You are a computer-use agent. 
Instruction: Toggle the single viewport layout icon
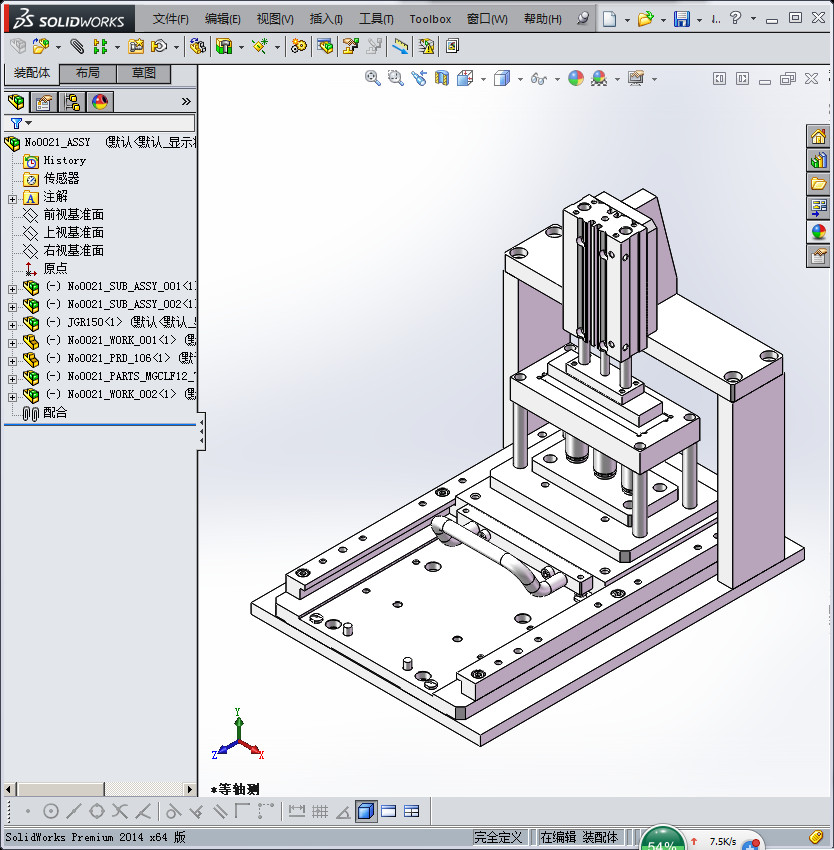coord(389,812)
